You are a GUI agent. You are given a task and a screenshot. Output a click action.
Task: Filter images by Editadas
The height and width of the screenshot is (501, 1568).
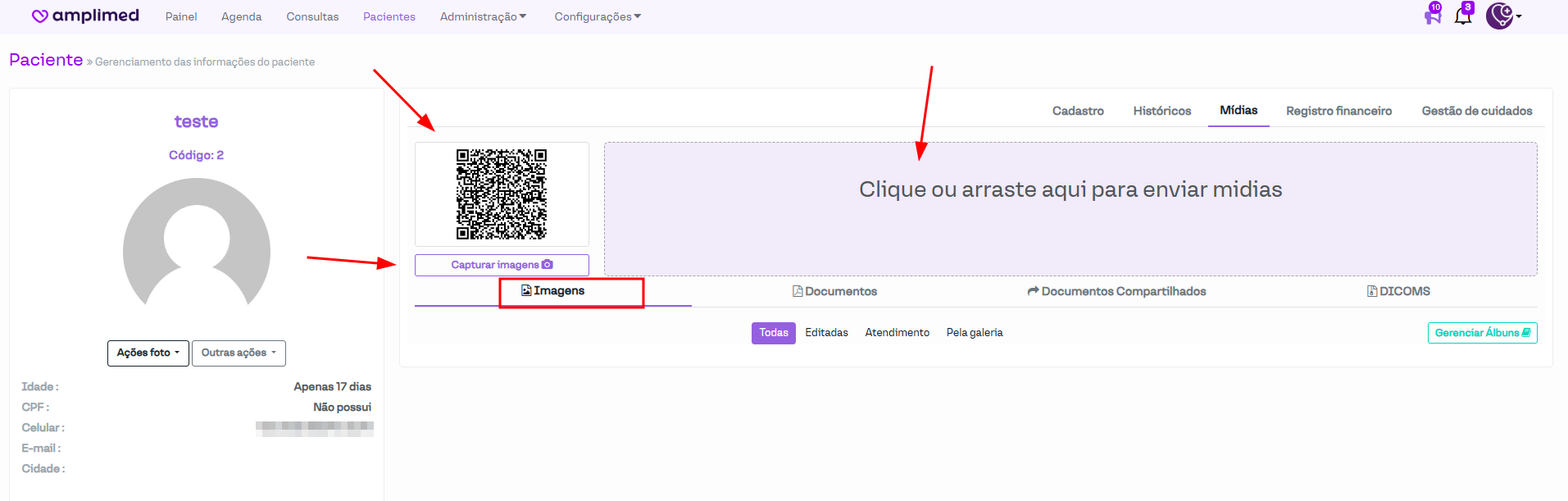(x=826, y=333)
